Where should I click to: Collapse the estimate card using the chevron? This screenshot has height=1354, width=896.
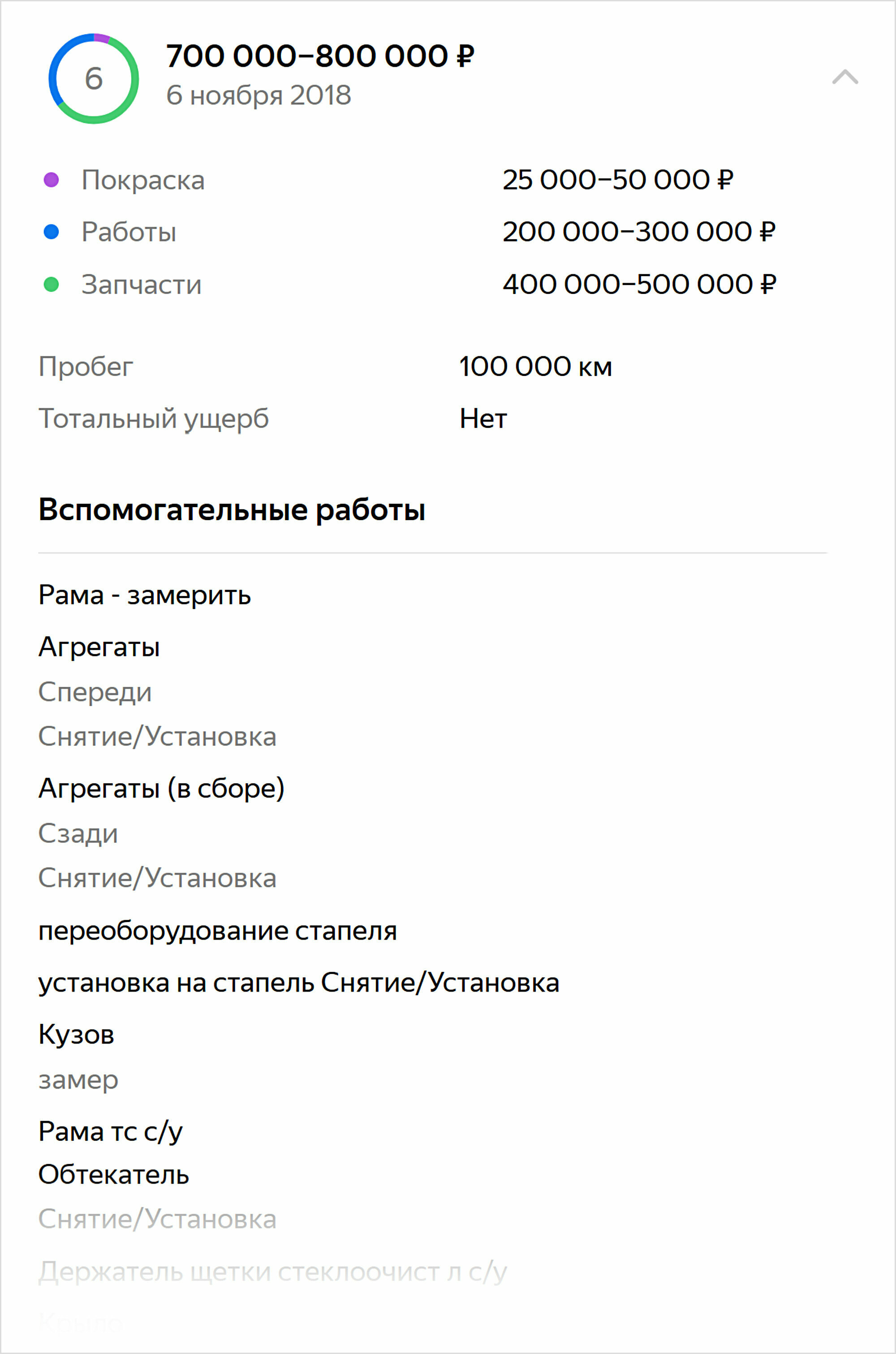pos(845,77)
